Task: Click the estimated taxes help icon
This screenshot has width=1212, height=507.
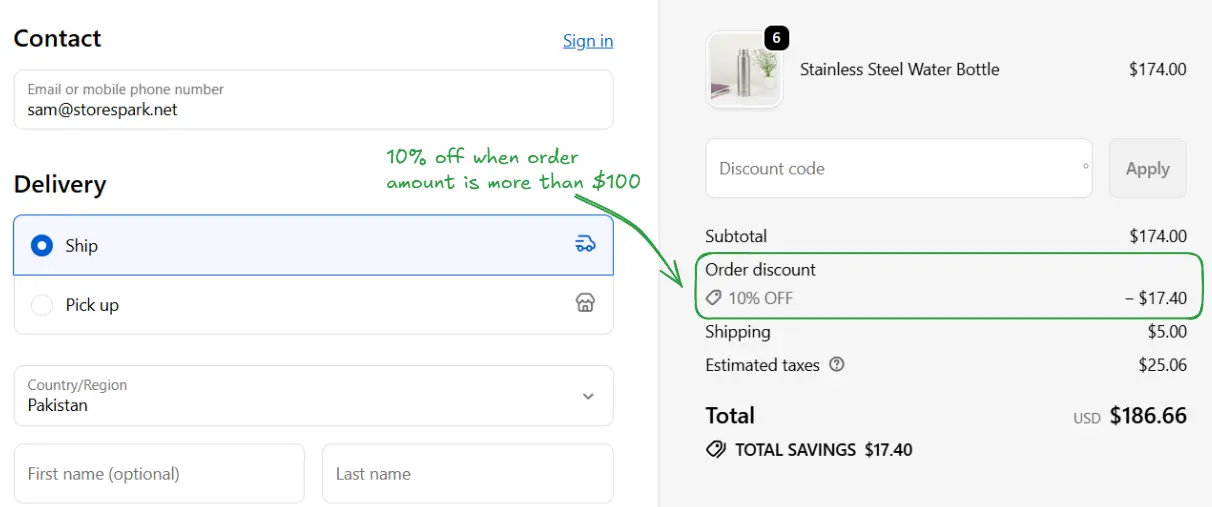Action: pos(837,365)
